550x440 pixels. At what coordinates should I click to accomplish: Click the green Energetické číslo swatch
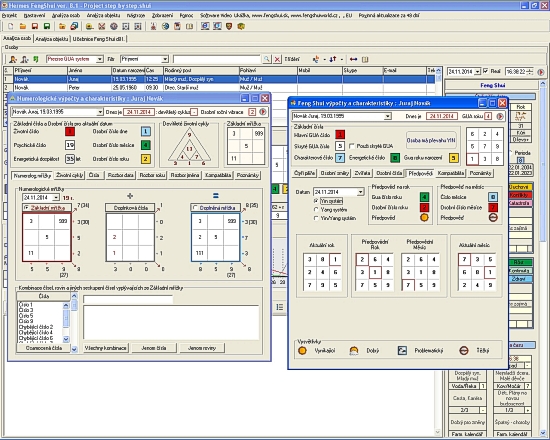tap(395, 158)
